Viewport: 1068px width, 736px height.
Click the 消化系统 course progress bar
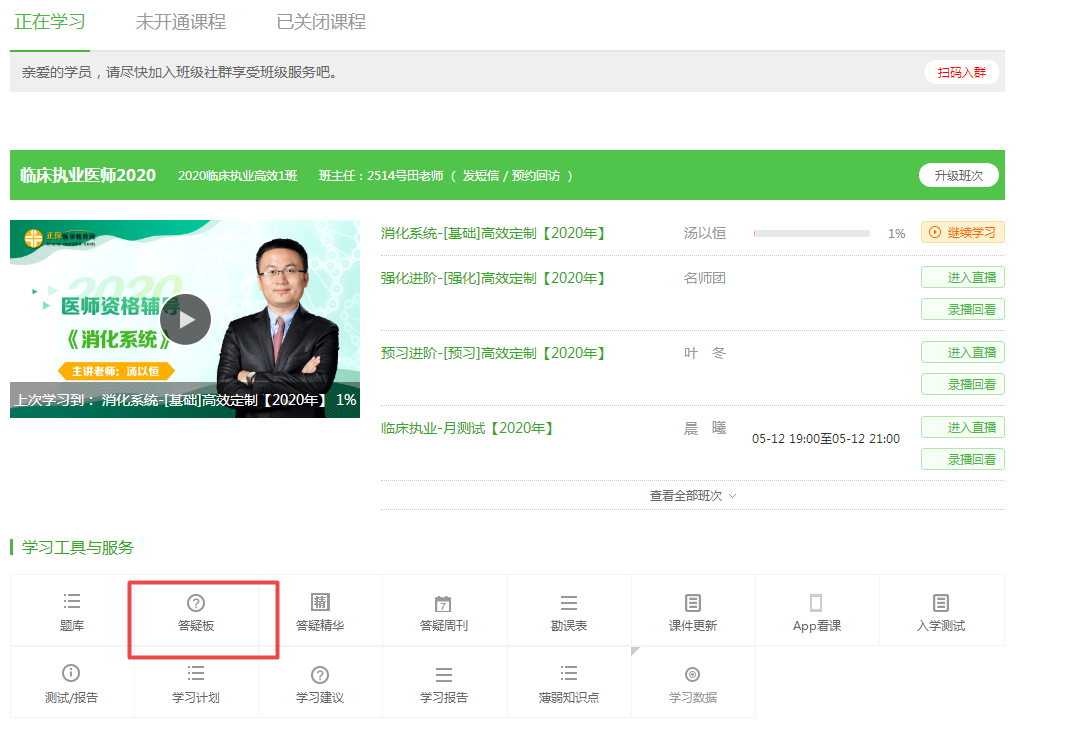811,233
